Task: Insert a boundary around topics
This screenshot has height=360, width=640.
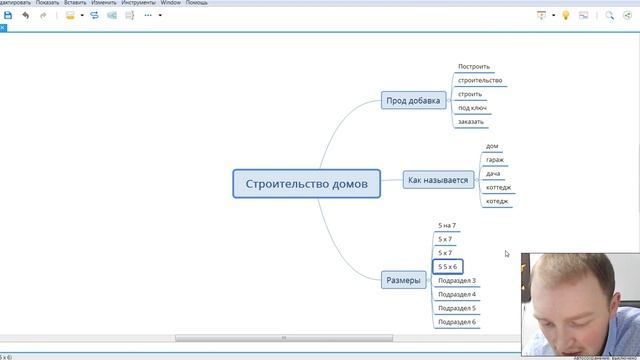Action: (112, 16)
